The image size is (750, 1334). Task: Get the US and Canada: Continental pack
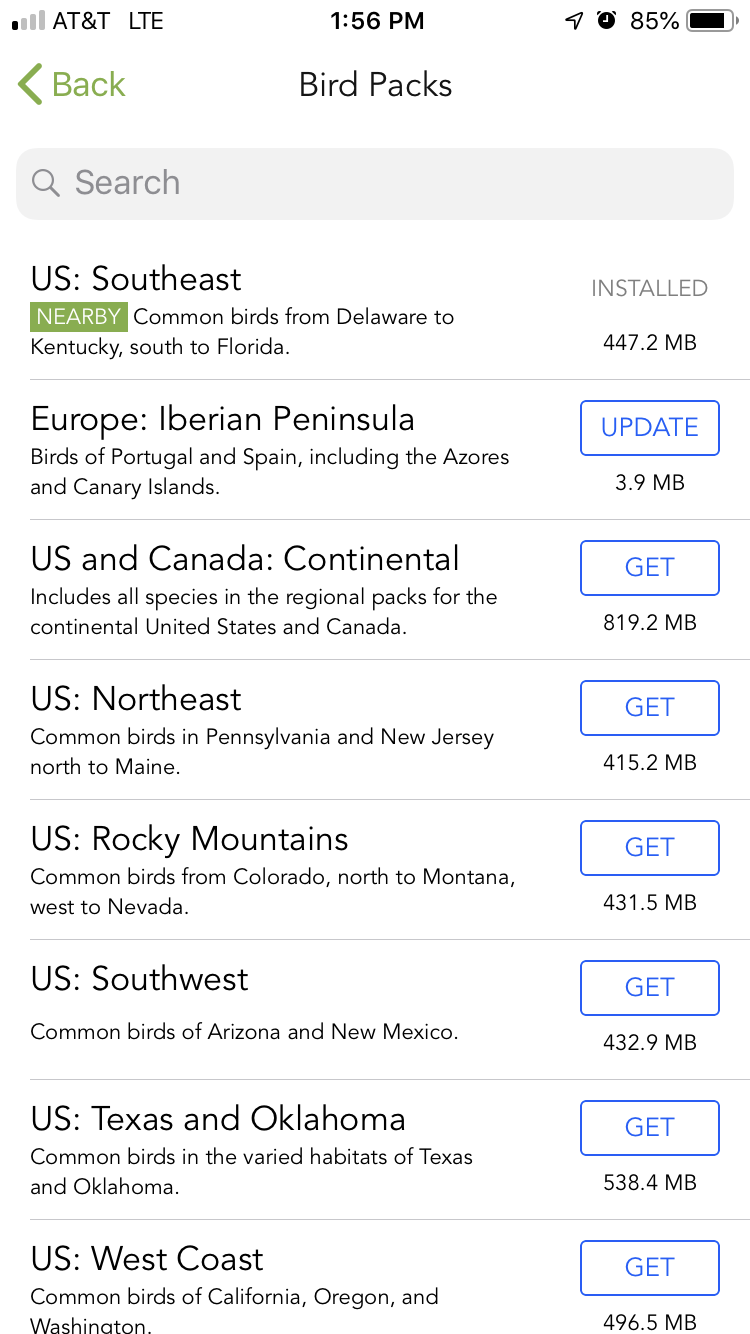click(649, 568)
